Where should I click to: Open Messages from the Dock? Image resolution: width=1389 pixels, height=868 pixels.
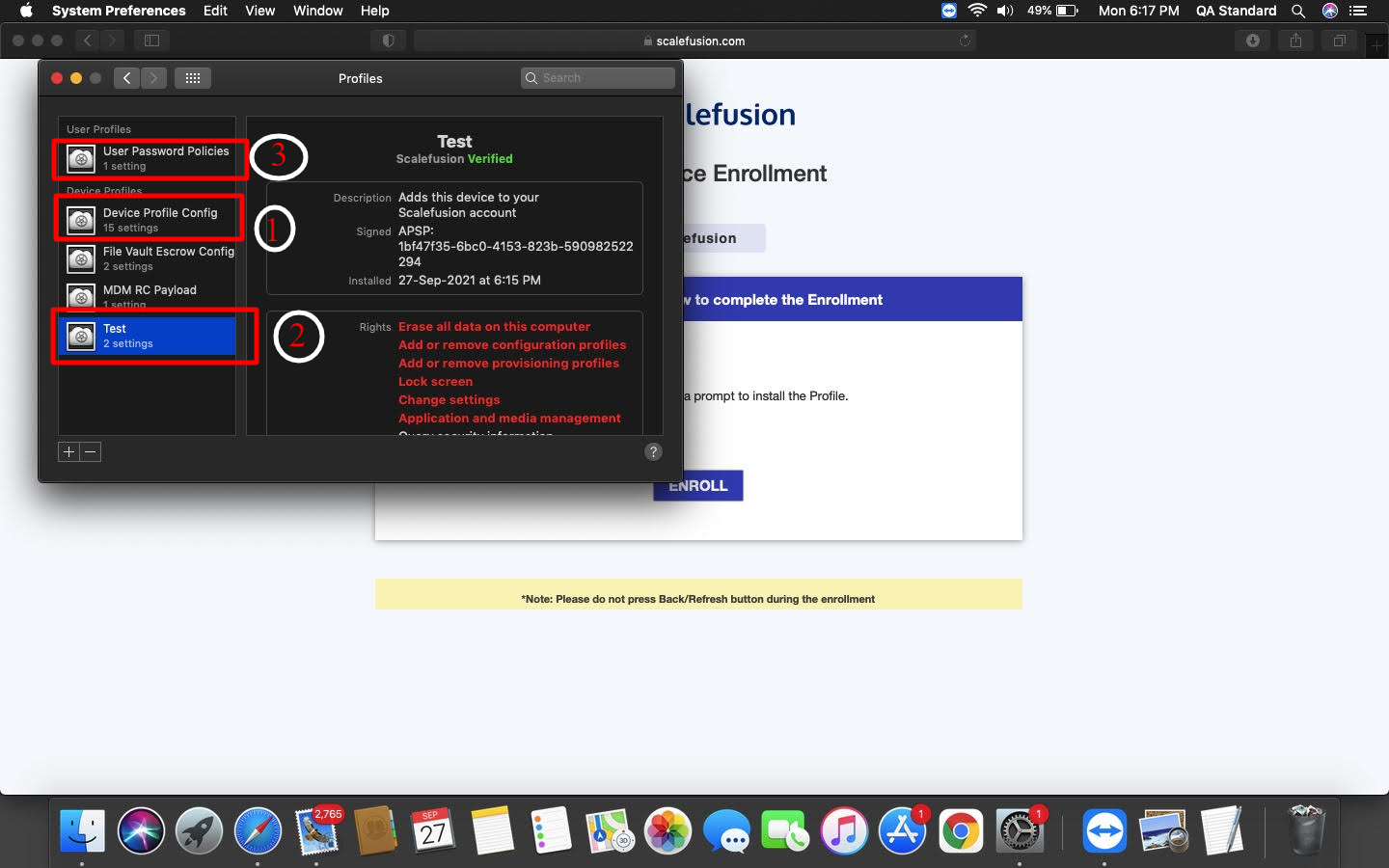click(726, 830)
